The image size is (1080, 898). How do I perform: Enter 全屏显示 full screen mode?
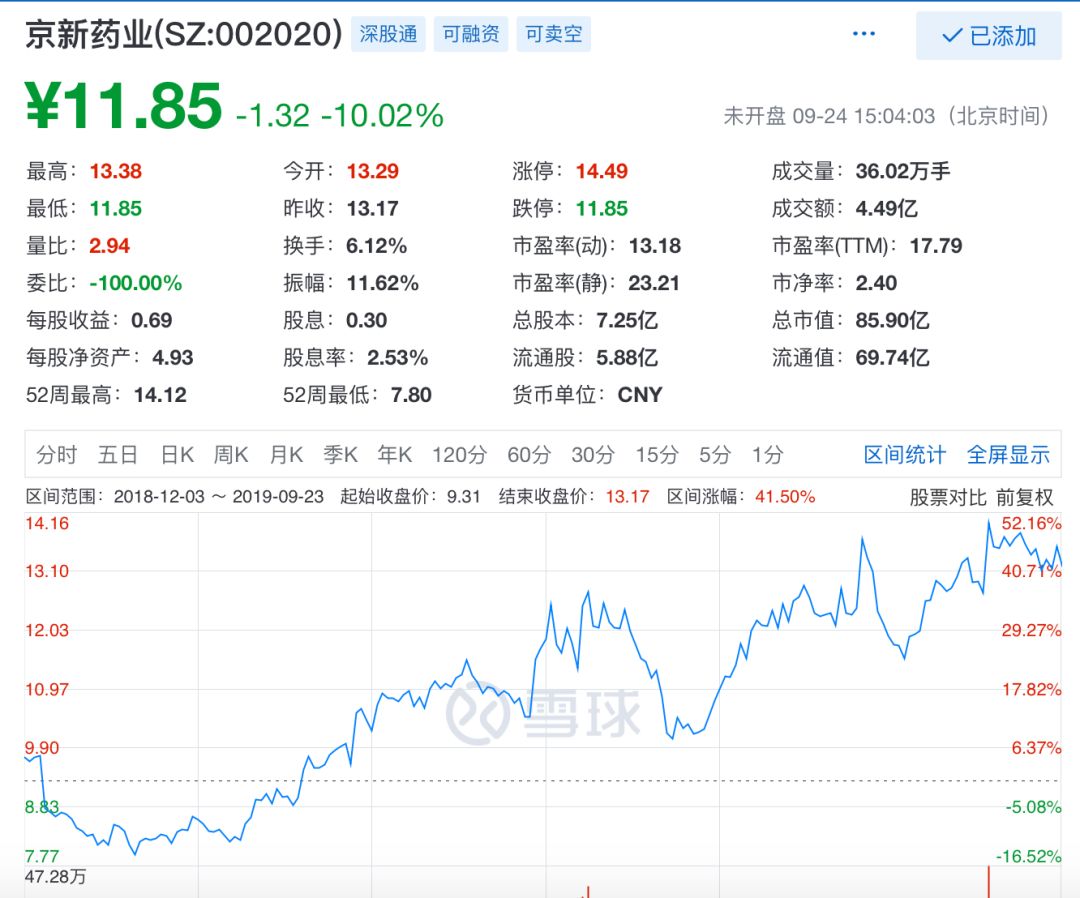tap(1010, 454)
